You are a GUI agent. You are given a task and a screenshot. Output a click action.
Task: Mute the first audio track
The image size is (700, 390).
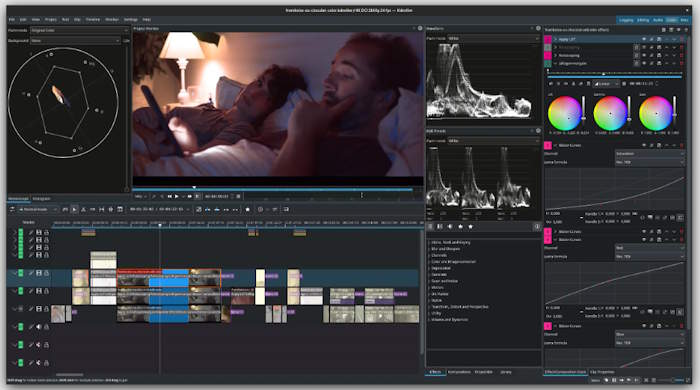[x=39, y=327]
